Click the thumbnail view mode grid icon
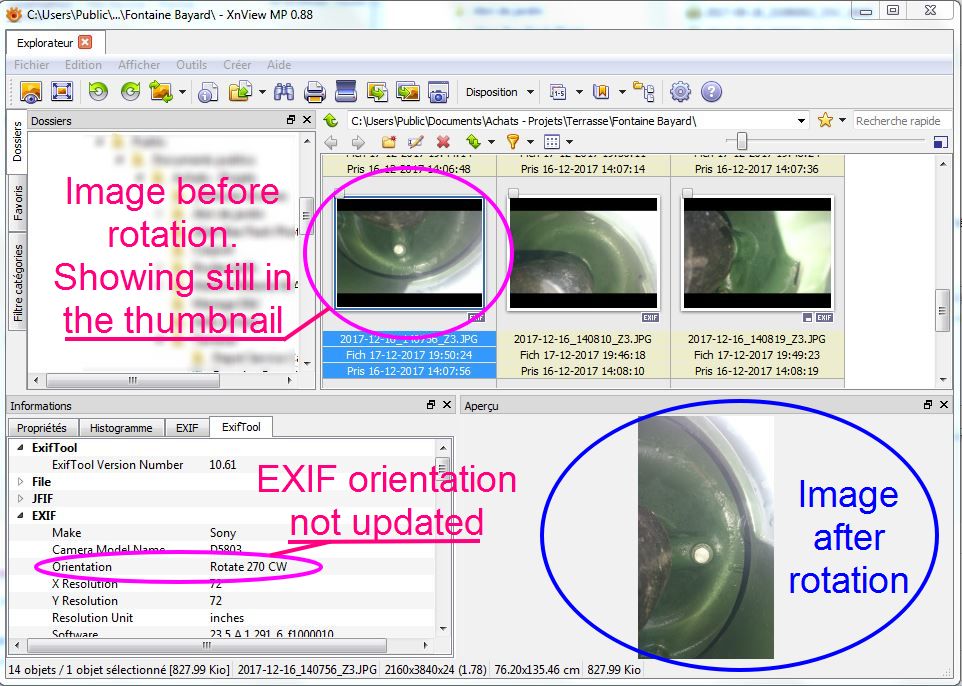962x686 pixels. (x=552, y=142)
